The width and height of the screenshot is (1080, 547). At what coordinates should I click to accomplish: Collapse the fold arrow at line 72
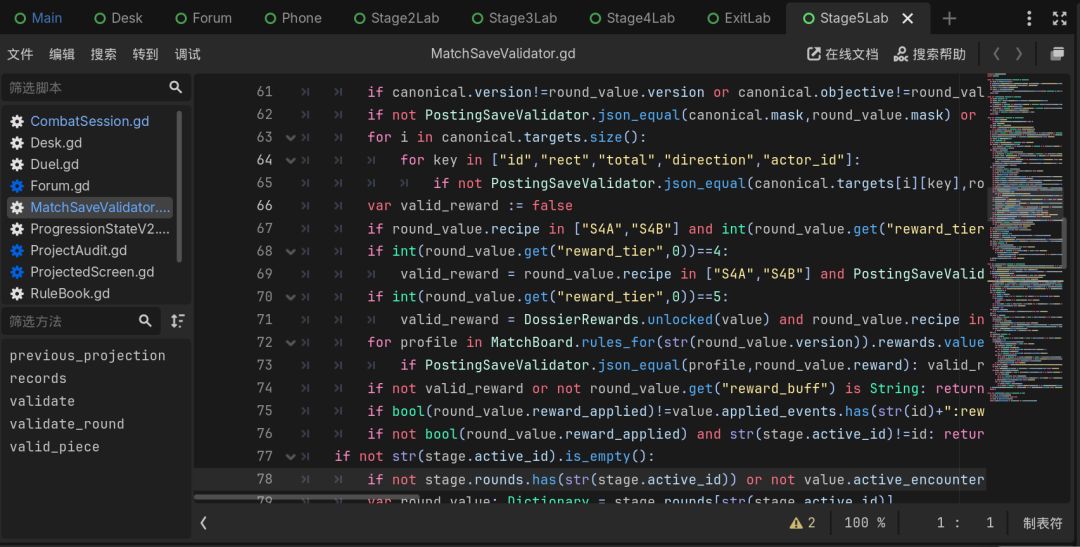[x=291, y=342]
